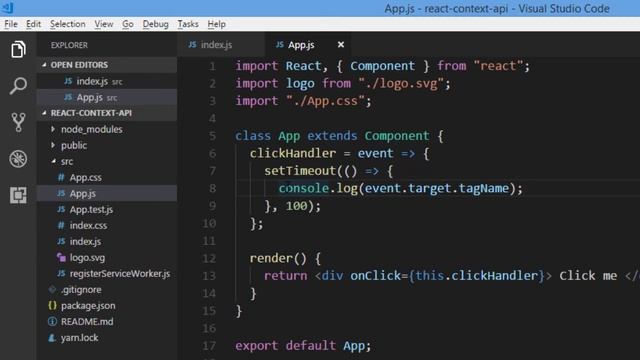Collapse the src folder
640x360 pixels.
(x=53, y=161)
